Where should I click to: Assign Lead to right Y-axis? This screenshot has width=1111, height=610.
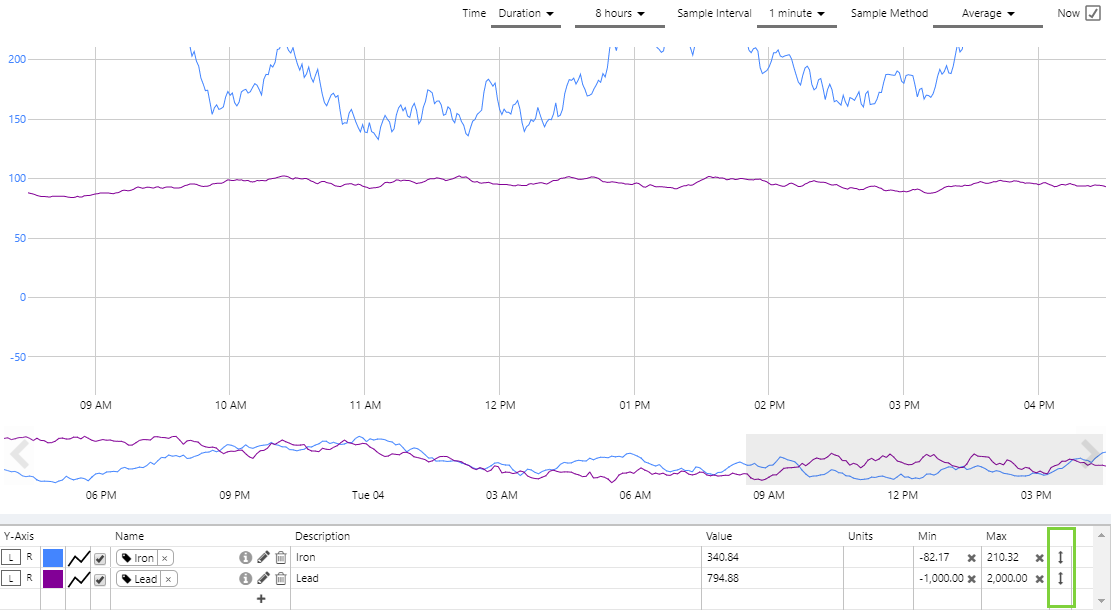29,578
